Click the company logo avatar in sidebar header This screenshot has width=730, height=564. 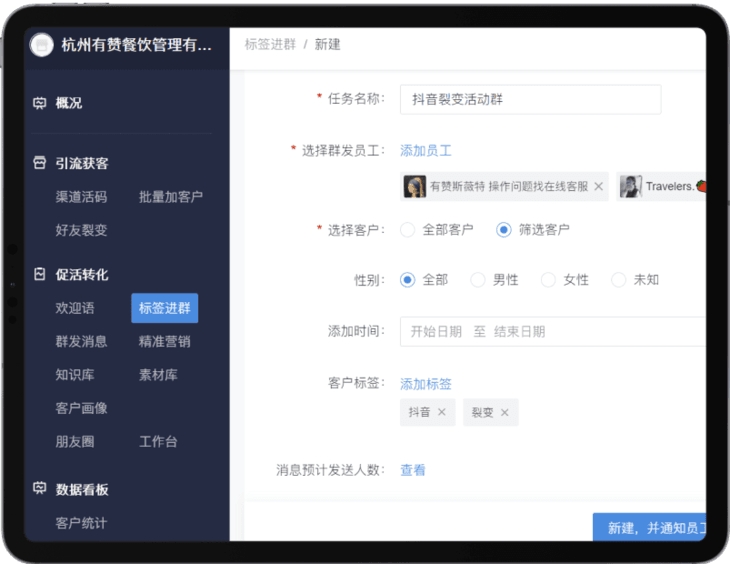[42, 45]
